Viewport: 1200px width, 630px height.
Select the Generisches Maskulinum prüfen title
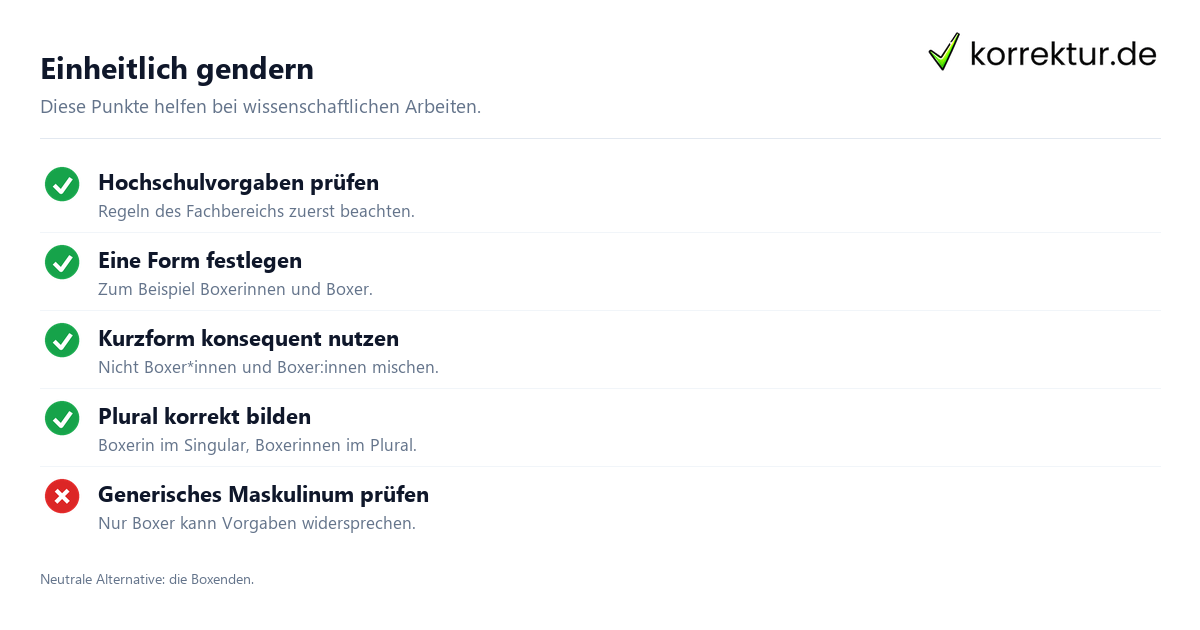point(263,495)
